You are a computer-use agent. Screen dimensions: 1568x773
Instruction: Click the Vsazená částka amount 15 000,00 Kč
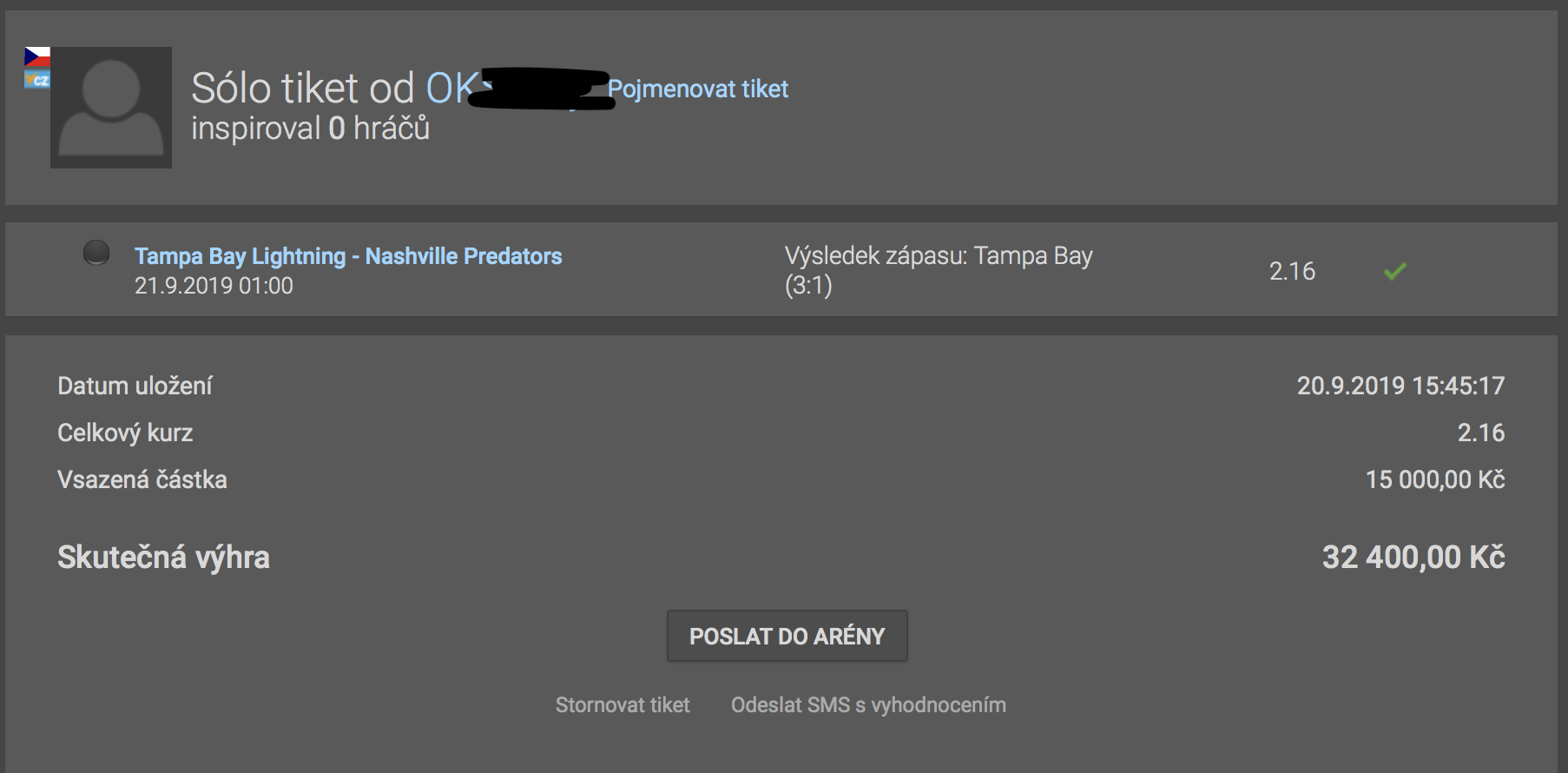coord(1435,479)
